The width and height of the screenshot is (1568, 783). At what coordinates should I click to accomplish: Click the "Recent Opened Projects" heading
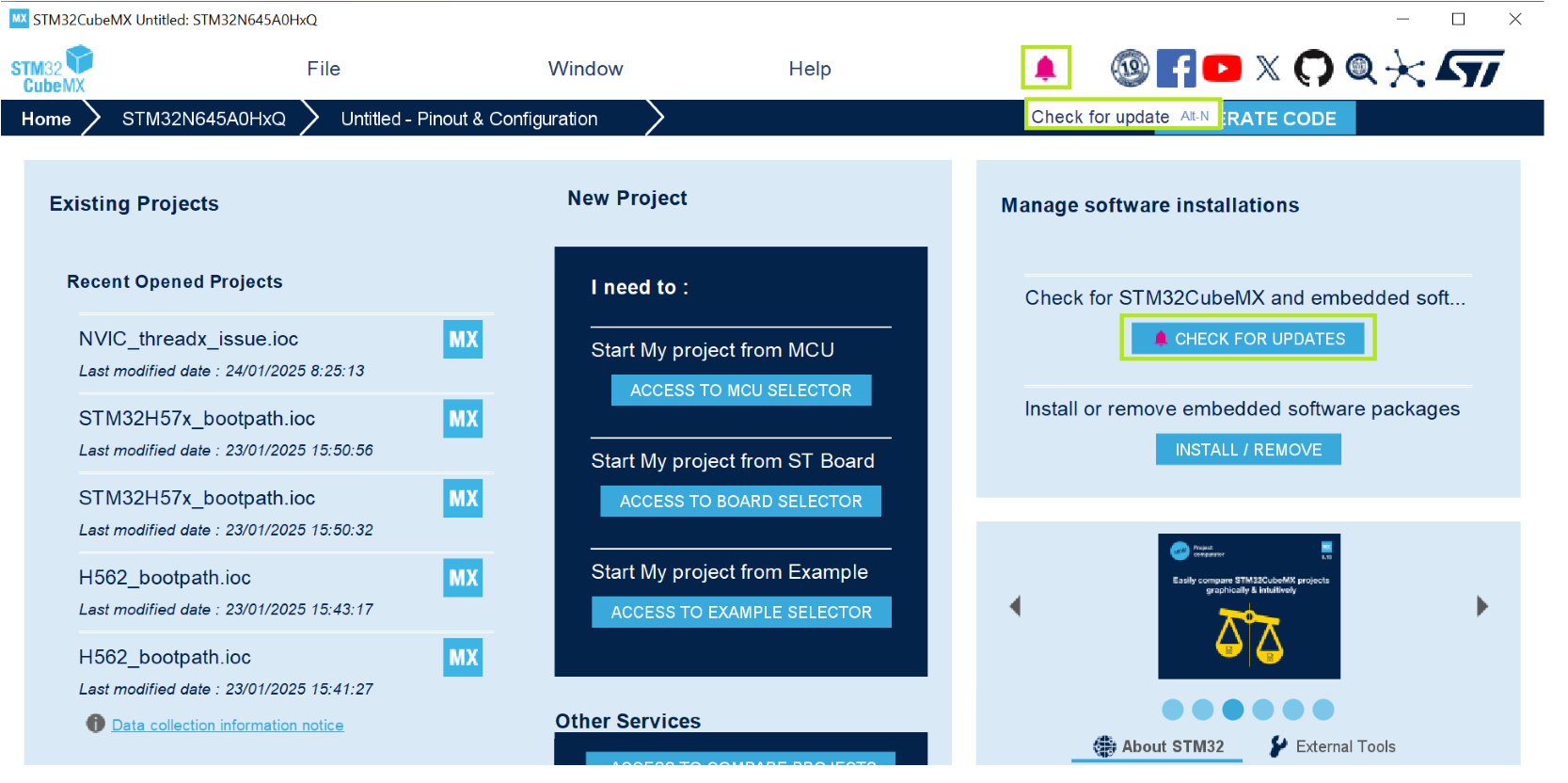point(175,281)
